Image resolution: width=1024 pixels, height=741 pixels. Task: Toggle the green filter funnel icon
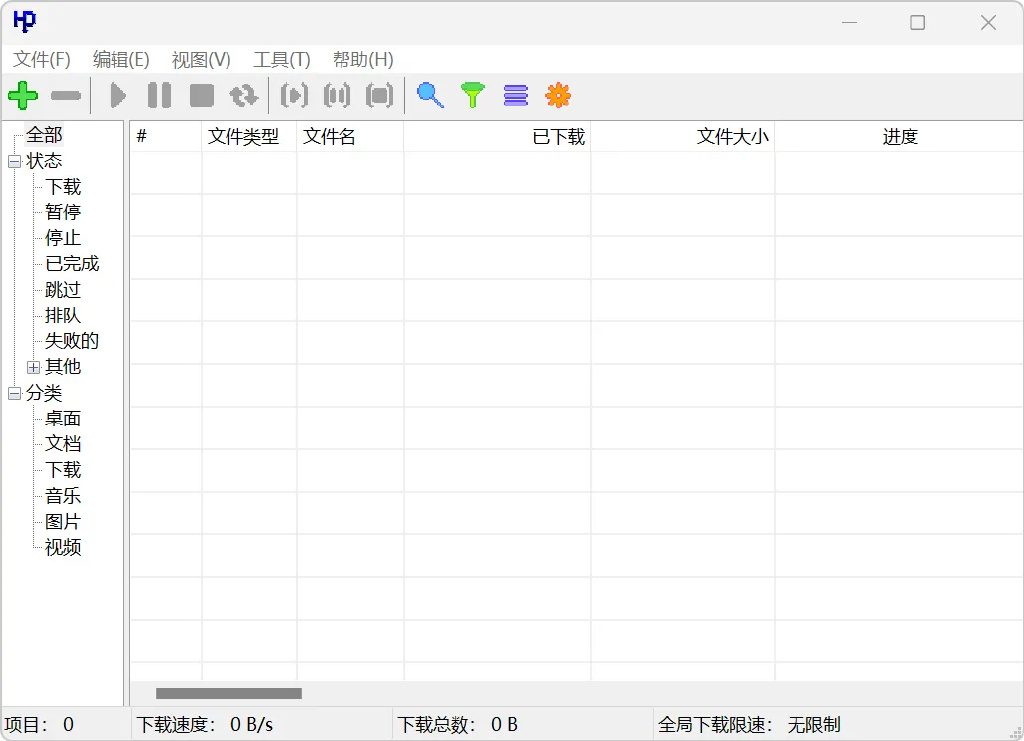(472, 95)
